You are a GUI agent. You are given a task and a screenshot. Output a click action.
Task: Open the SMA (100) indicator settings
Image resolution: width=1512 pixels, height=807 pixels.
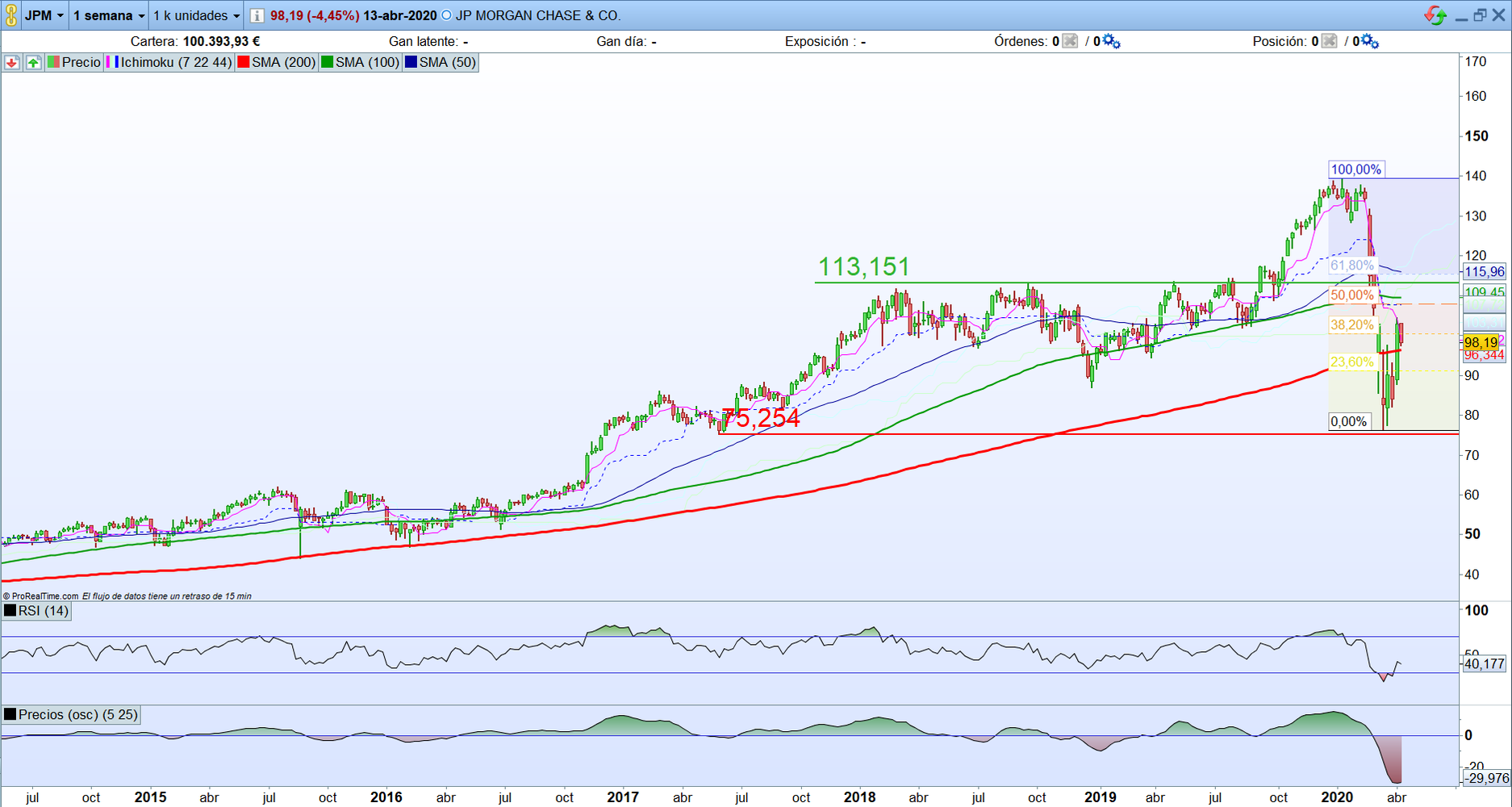coord(360,62)
